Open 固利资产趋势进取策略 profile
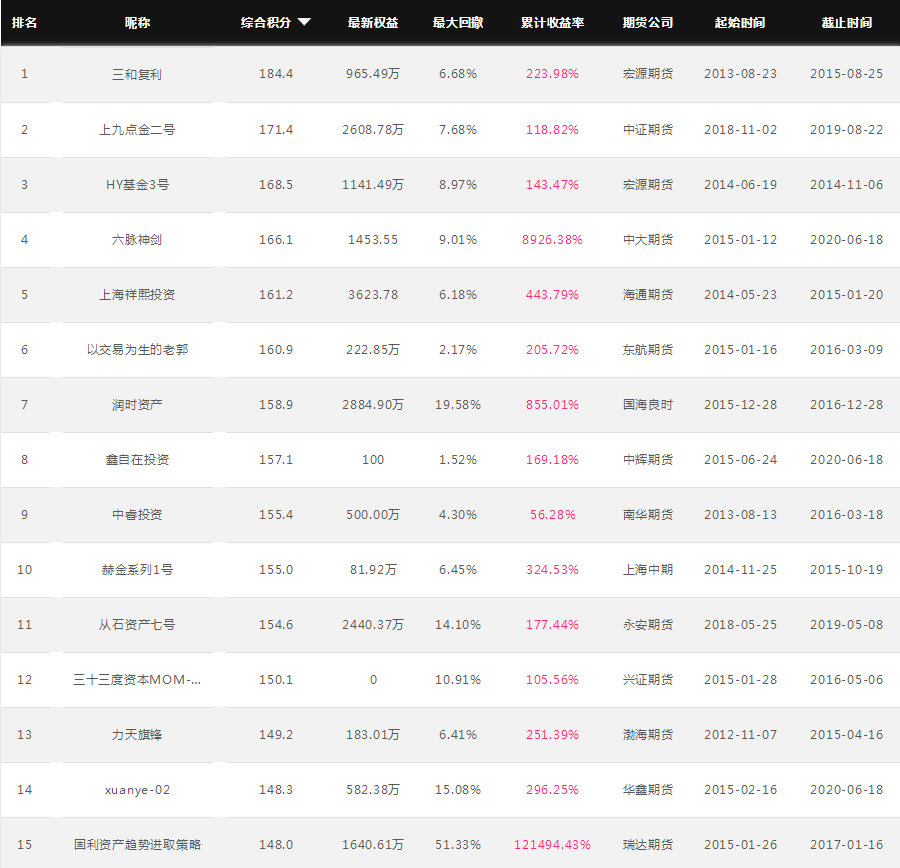 point(137,844)
